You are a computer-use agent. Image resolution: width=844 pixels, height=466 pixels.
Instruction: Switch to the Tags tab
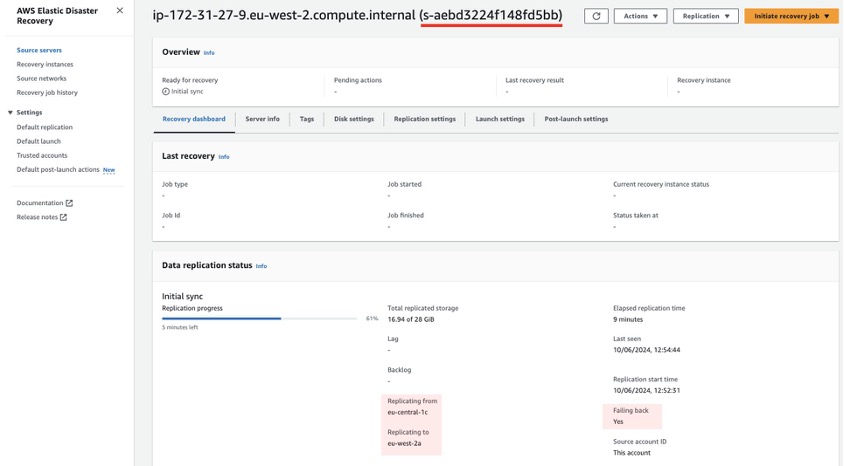pos(307,119)
